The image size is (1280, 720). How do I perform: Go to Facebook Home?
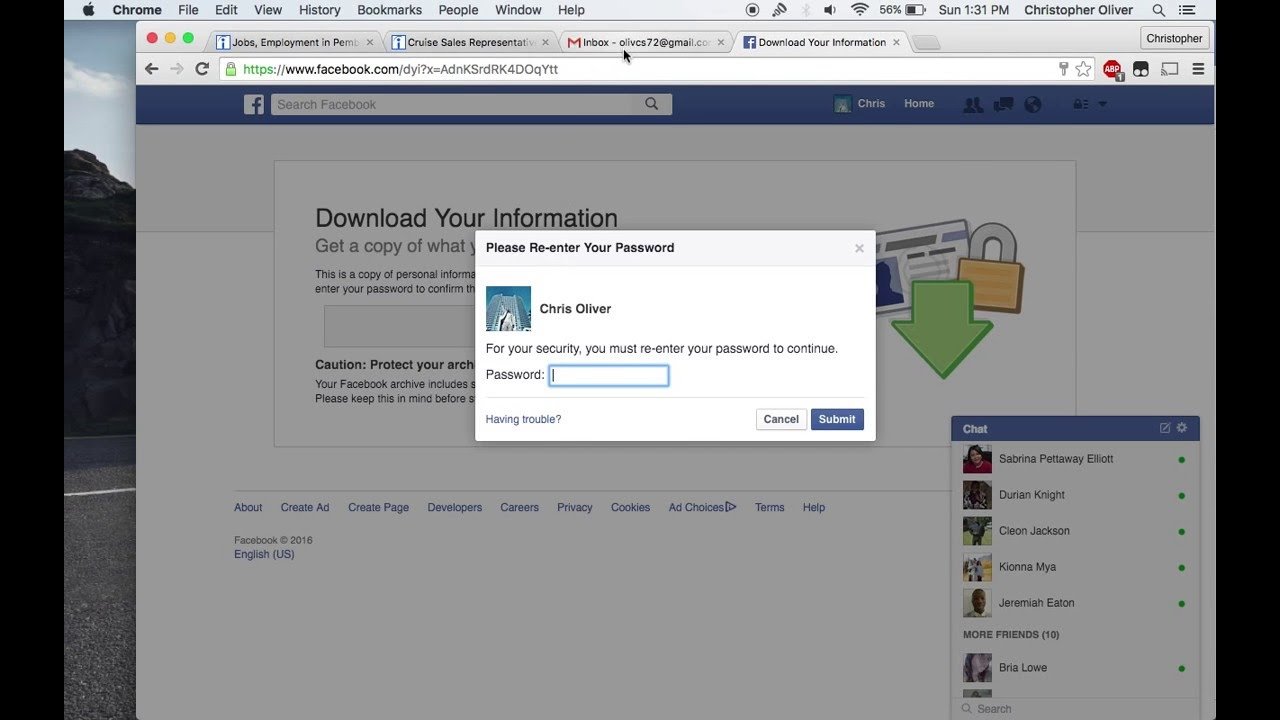pyautogui.click(x=919, y=104)
